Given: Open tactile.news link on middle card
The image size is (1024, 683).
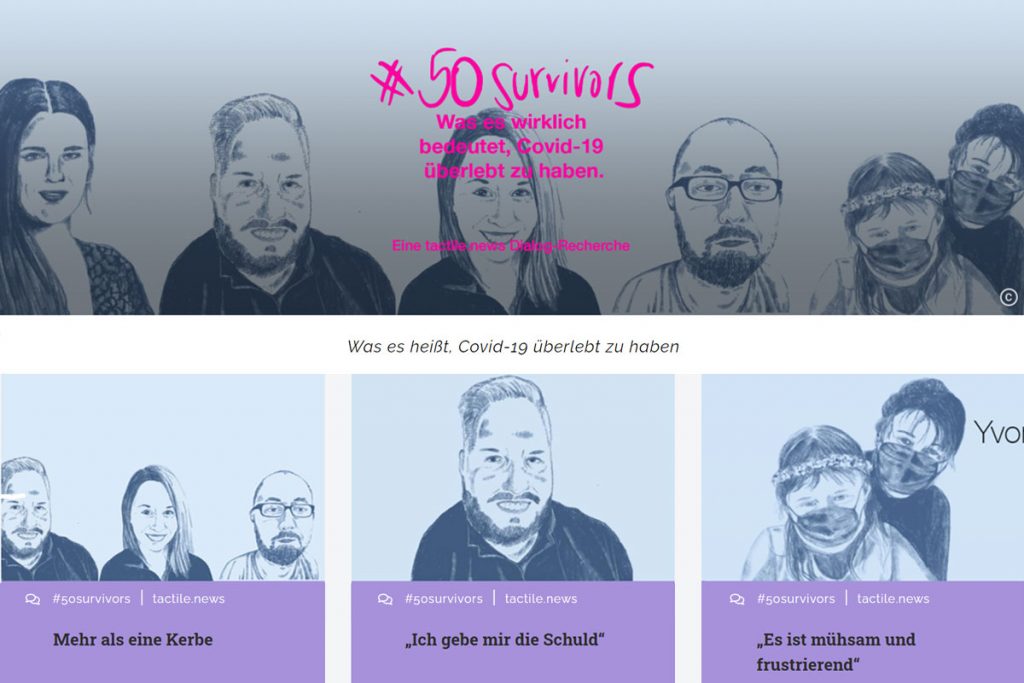Looking at the screenshot, I should pos(541,599).
